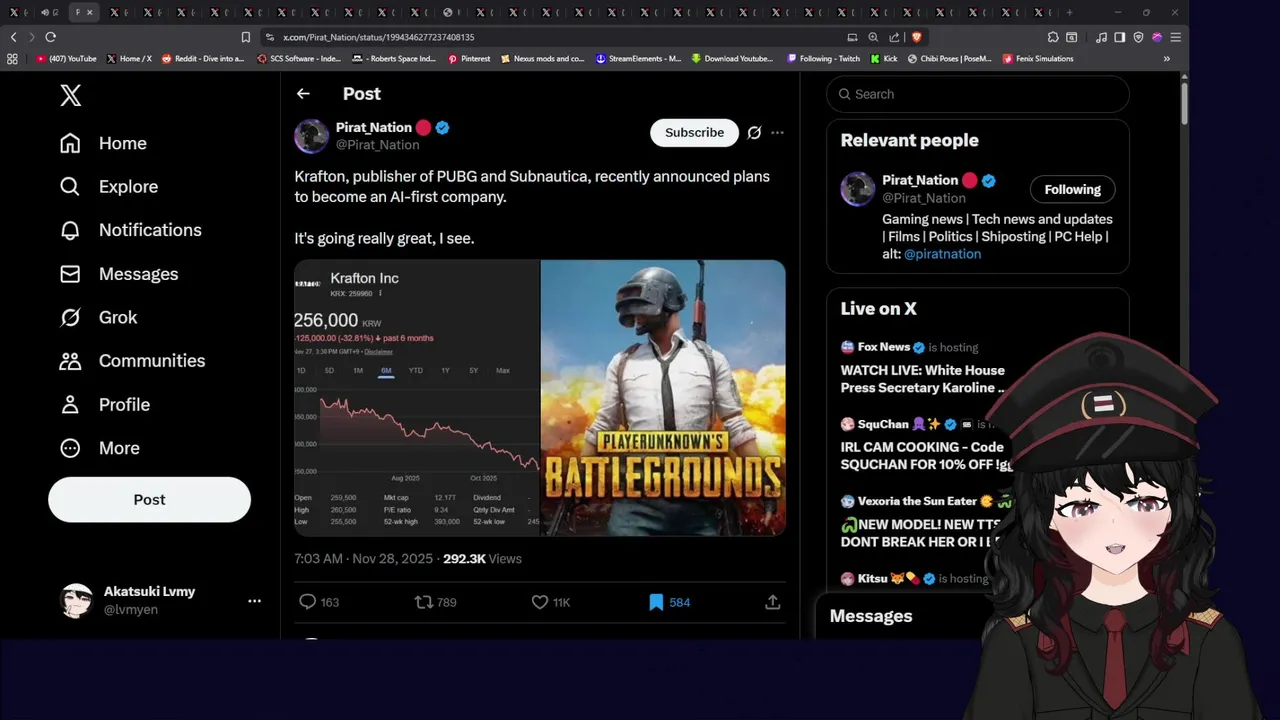
Task: Click the back arrow beside Post heading
Action: [x=303, y=93]
